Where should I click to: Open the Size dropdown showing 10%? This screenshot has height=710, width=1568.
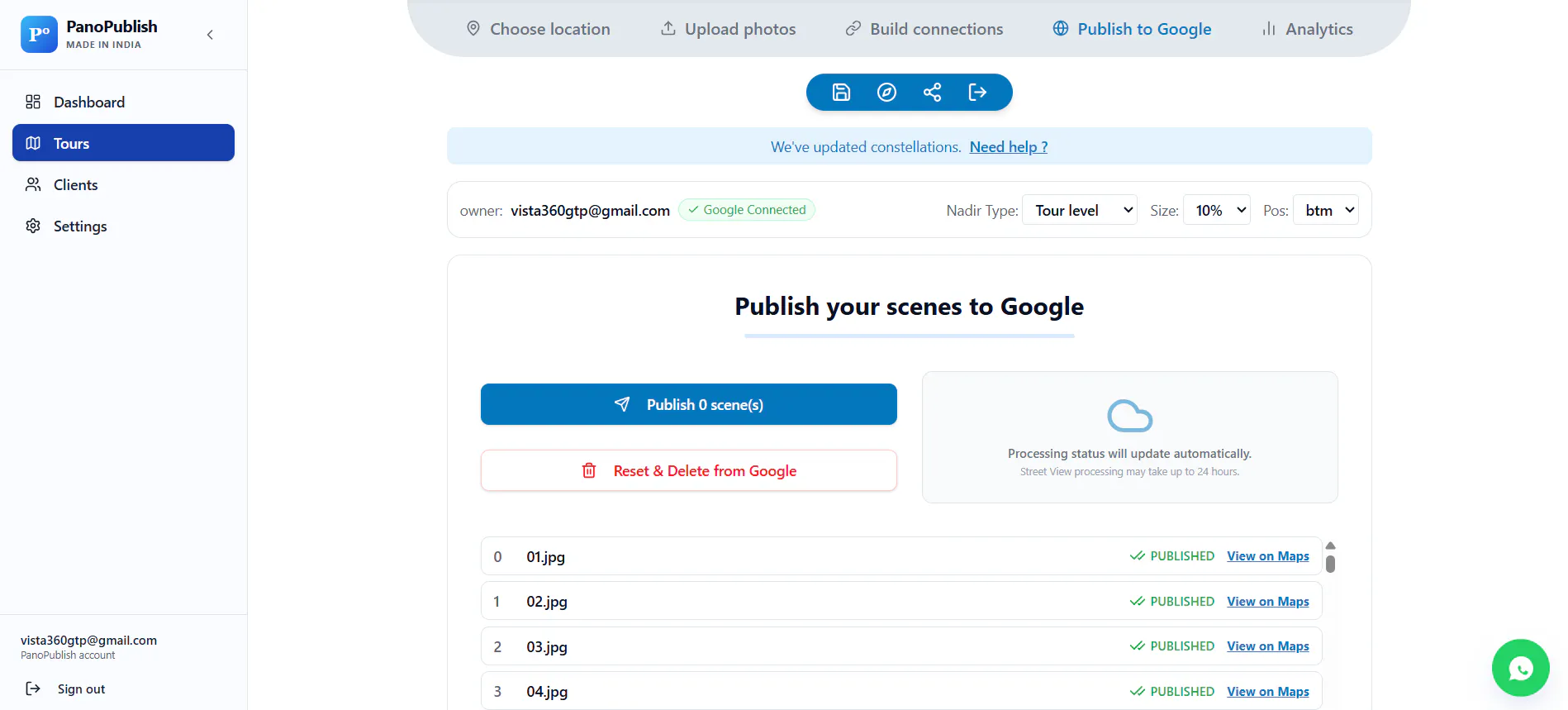point(1217,210)
